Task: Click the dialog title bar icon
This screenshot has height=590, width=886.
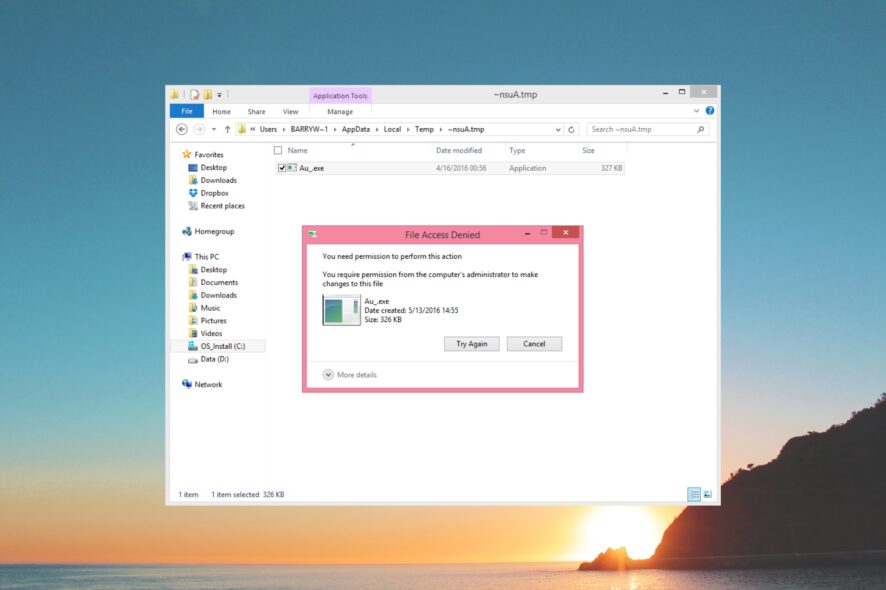Action: [312, 234]
